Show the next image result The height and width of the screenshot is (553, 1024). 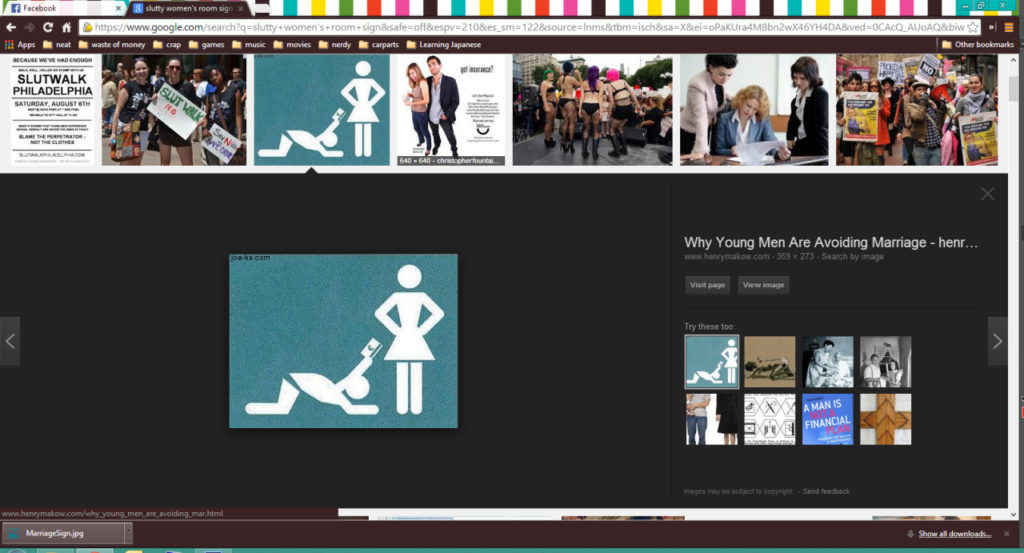click(x=997, y=341)
